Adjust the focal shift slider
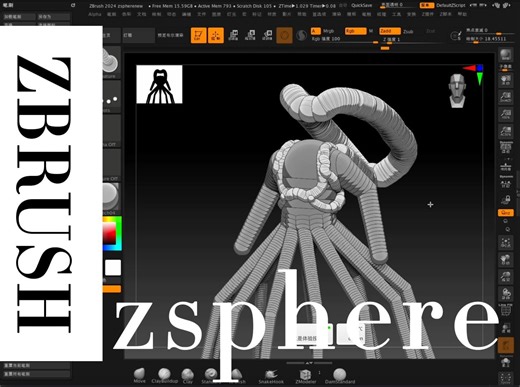The image size is (520, 387). point(490,31)
